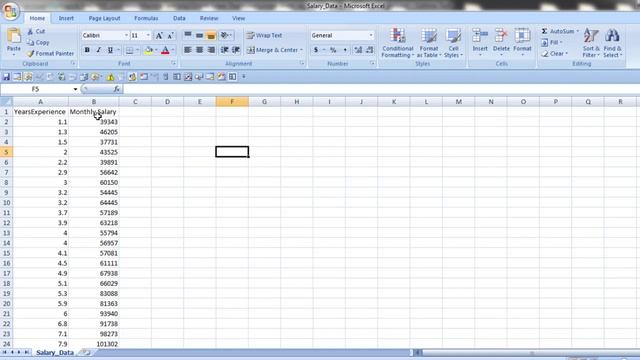The image size is (640, 360).
Task: Open the Calibri font name dropdown
Action: [x=126, y=36]
